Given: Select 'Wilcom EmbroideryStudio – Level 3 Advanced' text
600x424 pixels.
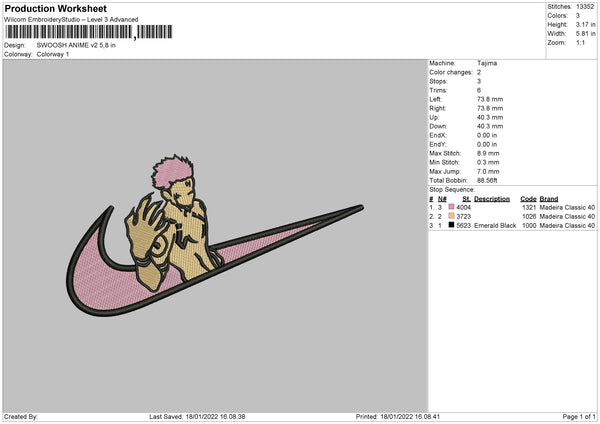Looking at the screenshot, I should tap(71, 20).
